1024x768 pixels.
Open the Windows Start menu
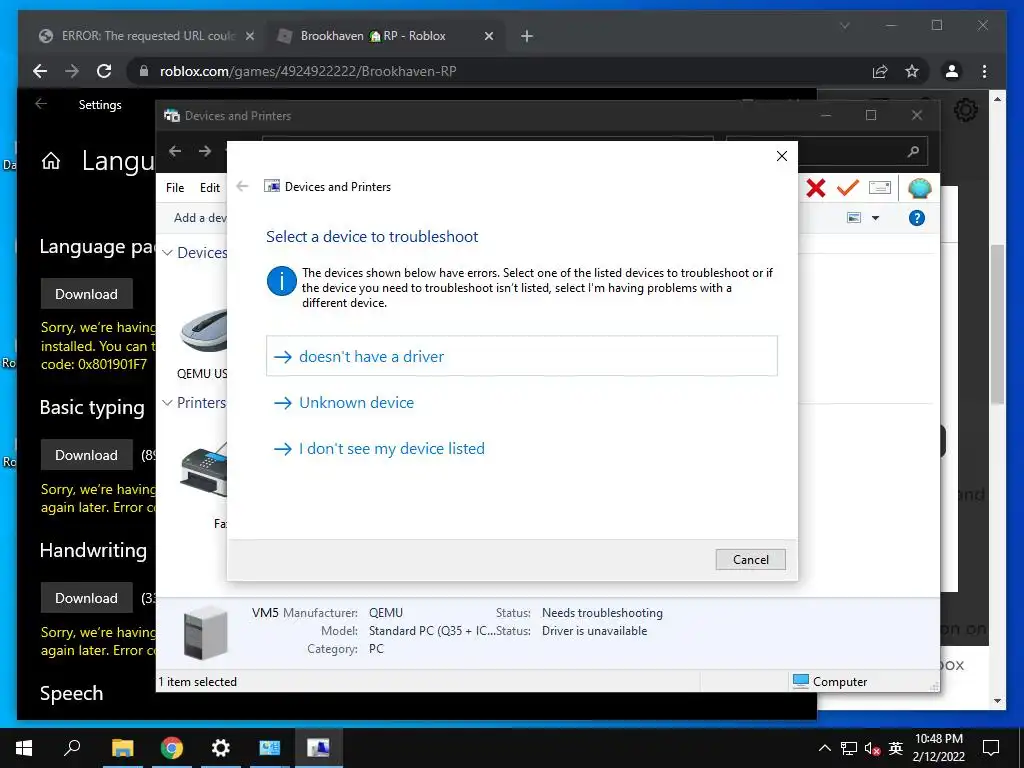pyautogui.click(x=24, y=748)
